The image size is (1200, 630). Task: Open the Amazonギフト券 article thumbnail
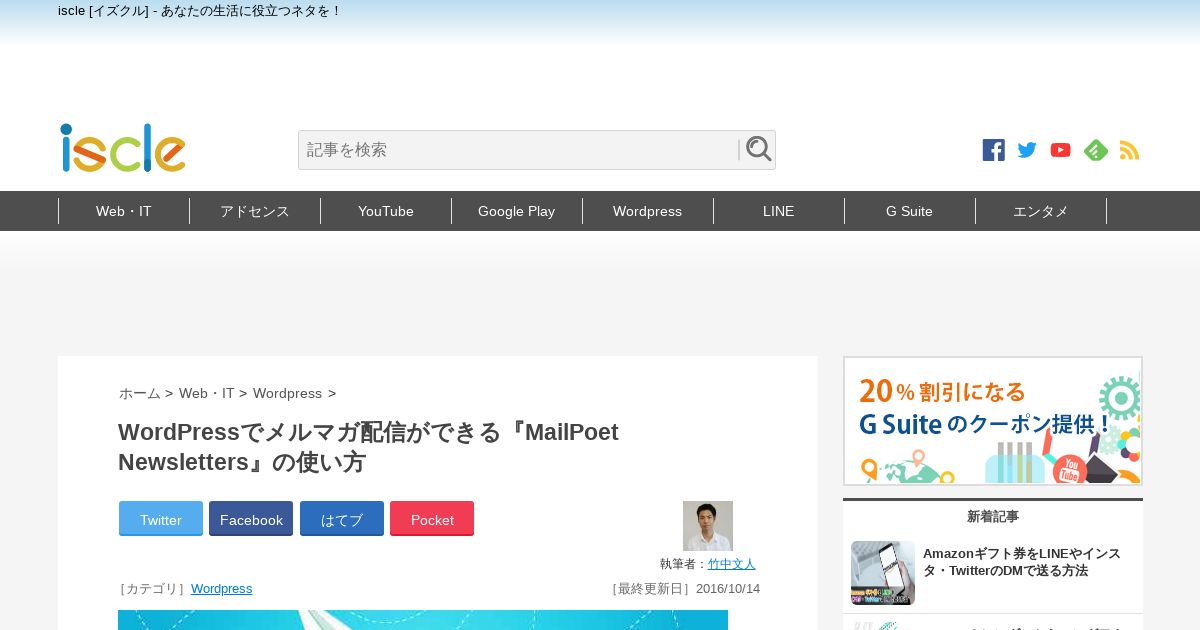point(883,573)
